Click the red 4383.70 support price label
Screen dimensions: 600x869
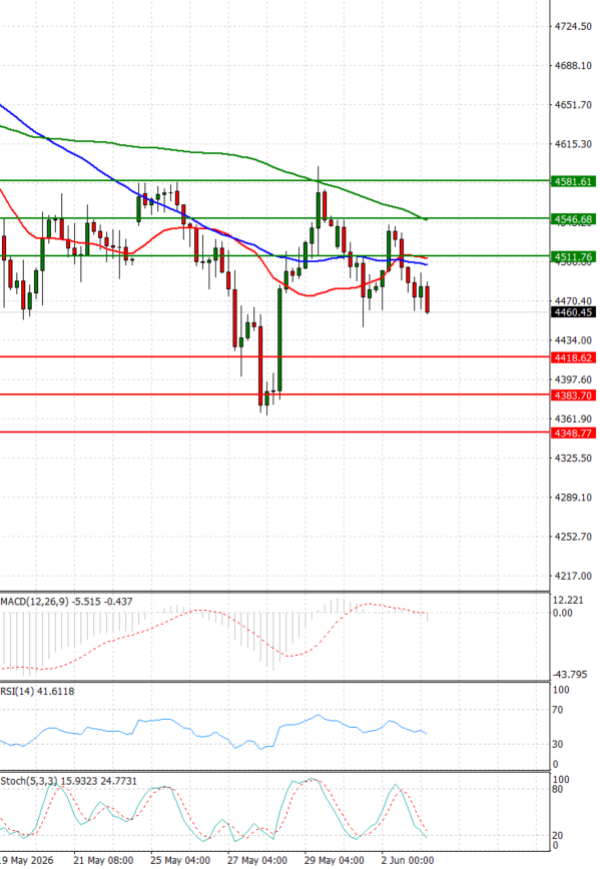(x=573, y=395)
